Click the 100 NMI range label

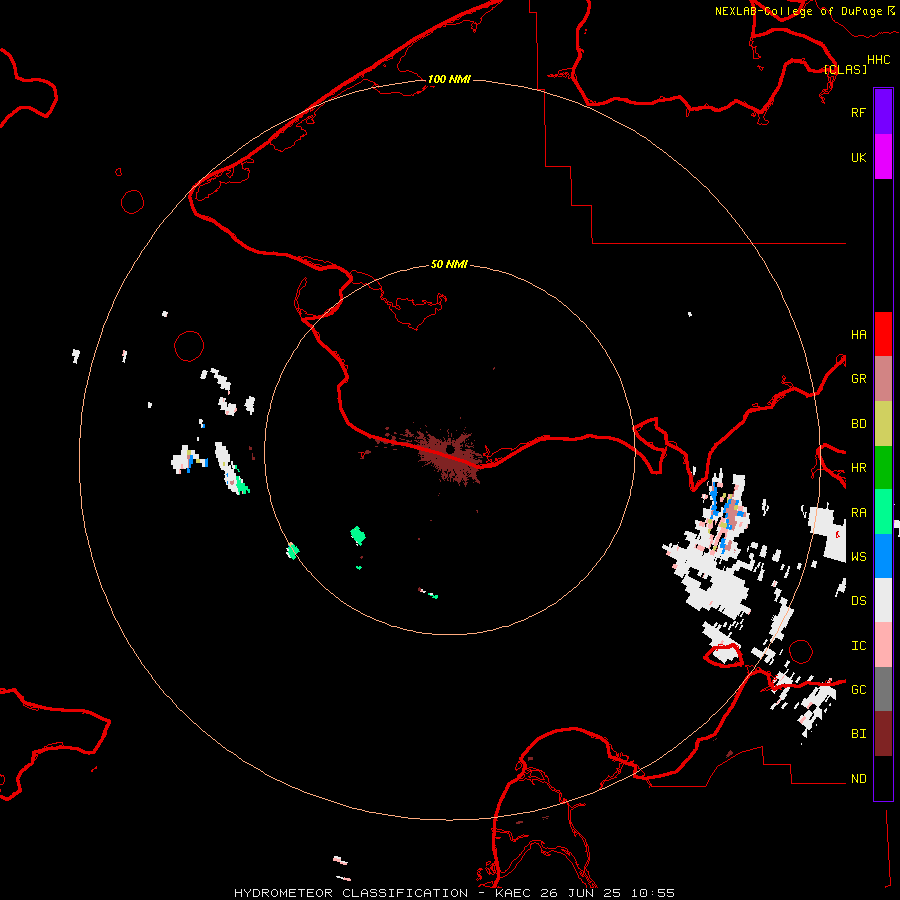[x=449, y=79]
